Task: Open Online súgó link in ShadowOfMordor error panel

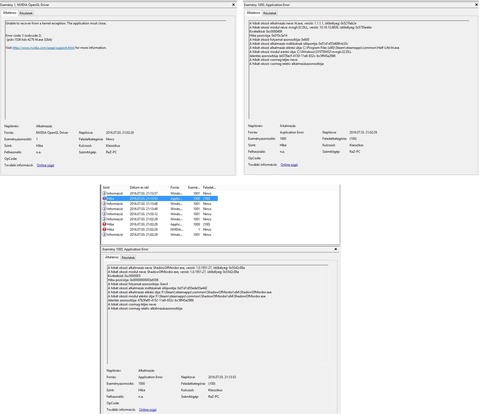Action: tap(148, 410)
